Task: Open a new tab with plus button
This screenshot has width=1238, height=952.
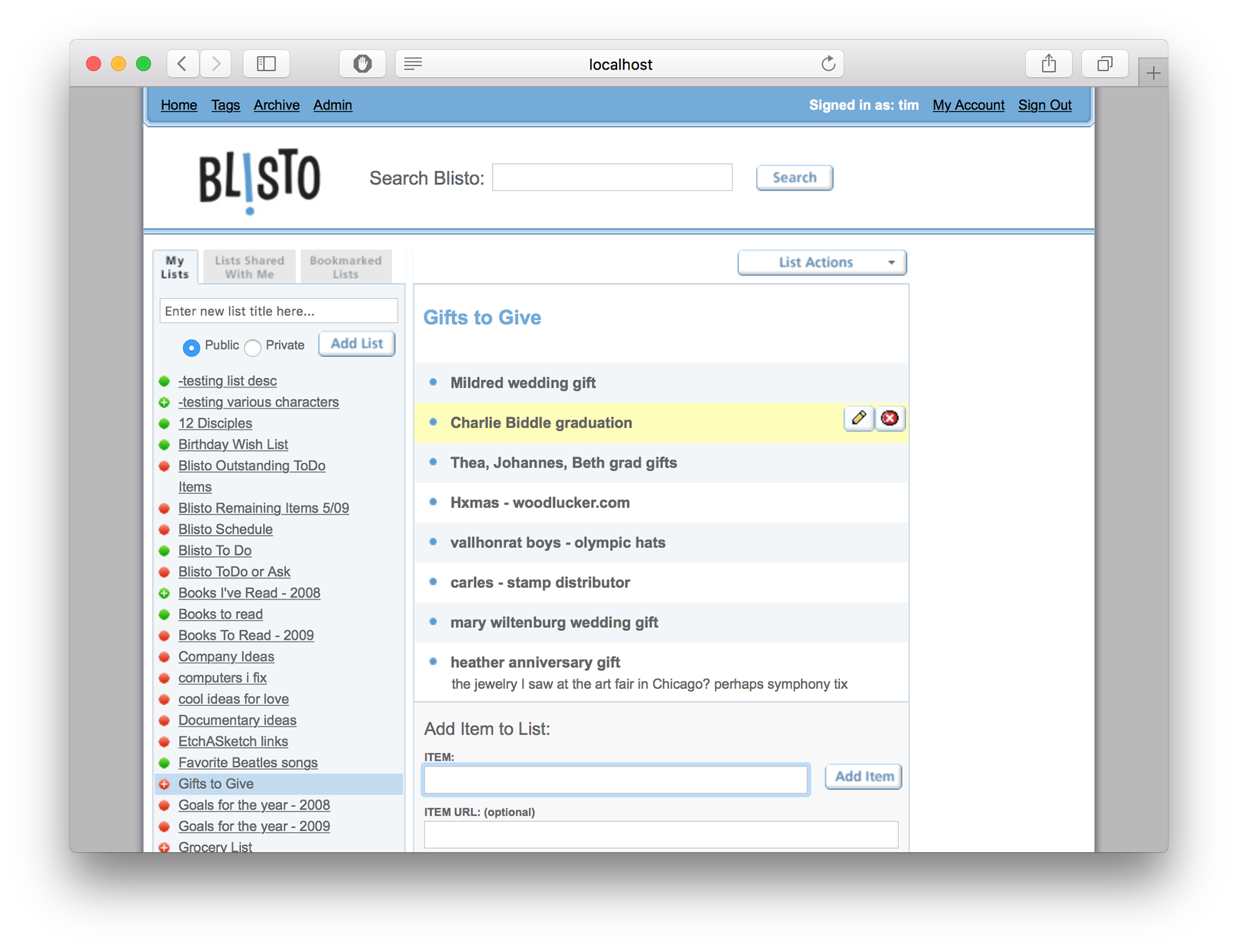Action: pyautogui.click(x=1153, y=73)
